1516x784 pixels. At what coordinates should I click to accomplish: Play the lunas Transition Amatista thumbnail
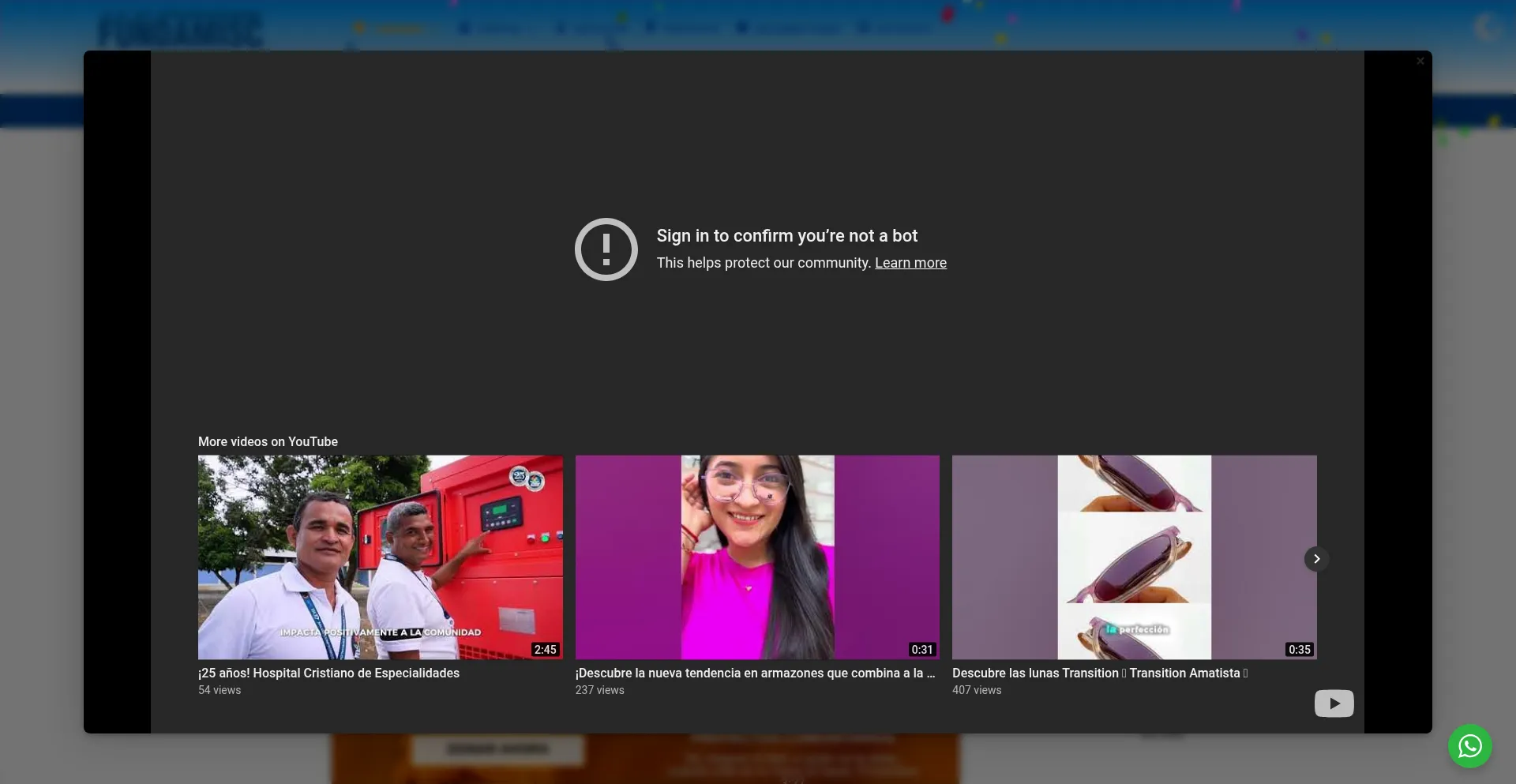pyautogui.click(x=1134, y=557)
